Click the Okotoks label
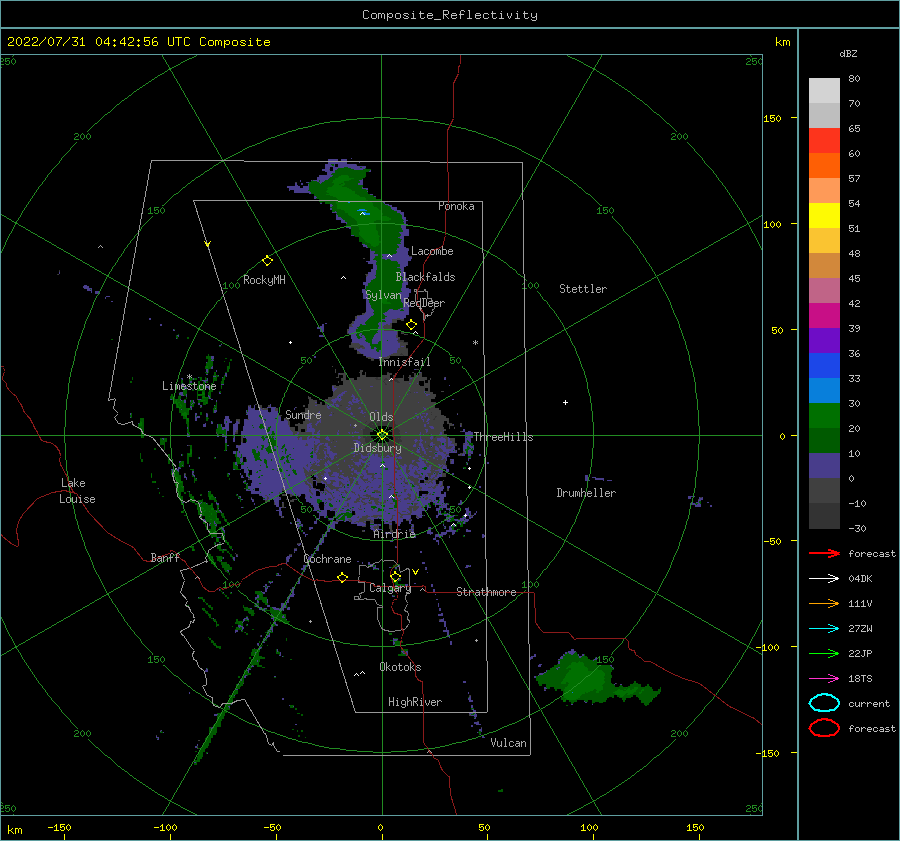 [x=400, y=667]
